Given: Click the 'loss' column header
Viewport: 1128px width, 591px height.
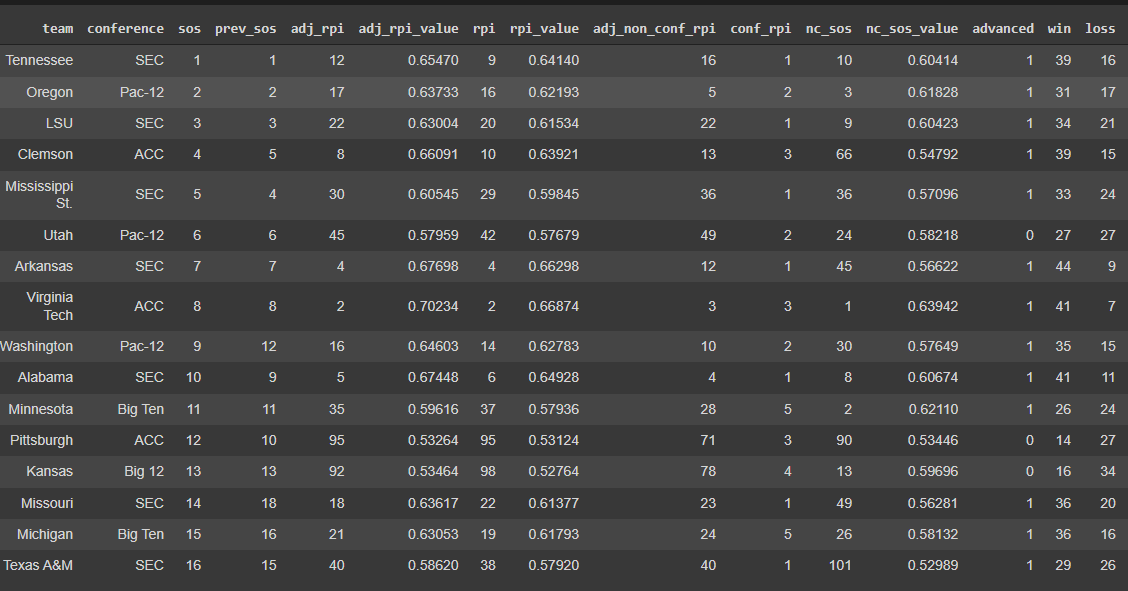Looking at the screenshot, I should (1100, 29).
